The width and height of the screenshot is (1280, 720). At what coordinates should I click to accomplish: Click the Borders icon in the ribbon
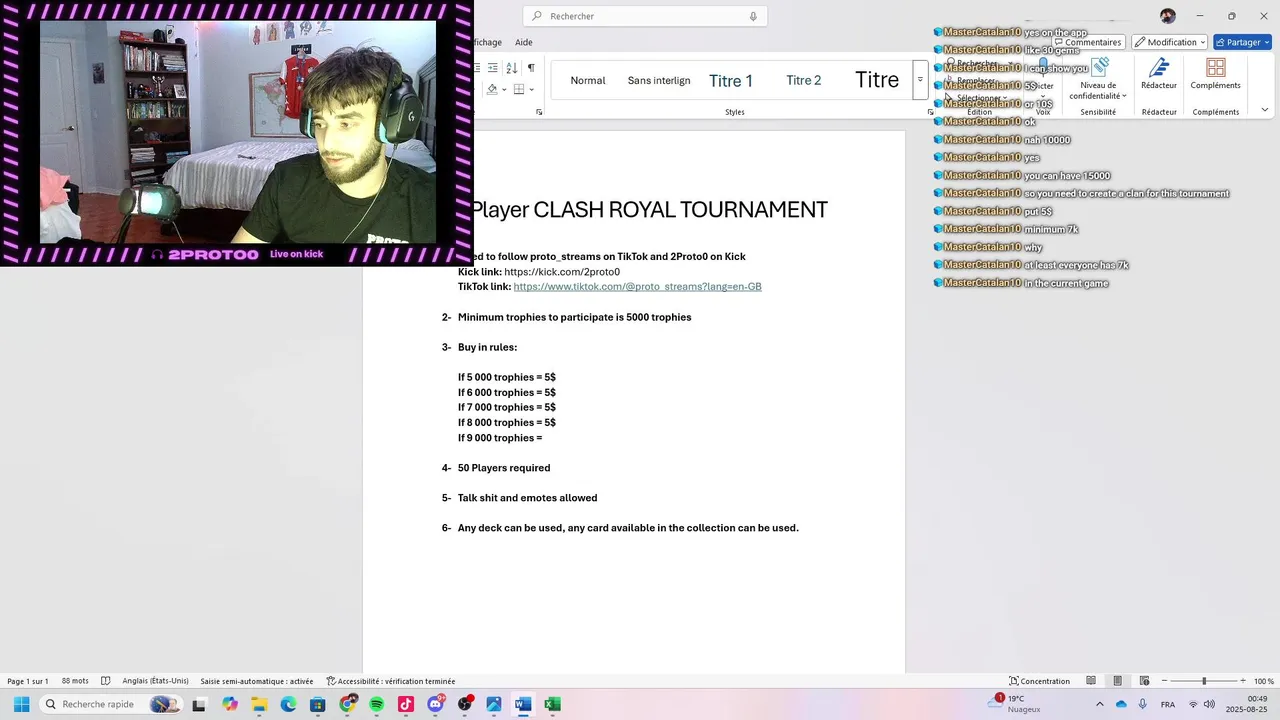click(518, 89)
